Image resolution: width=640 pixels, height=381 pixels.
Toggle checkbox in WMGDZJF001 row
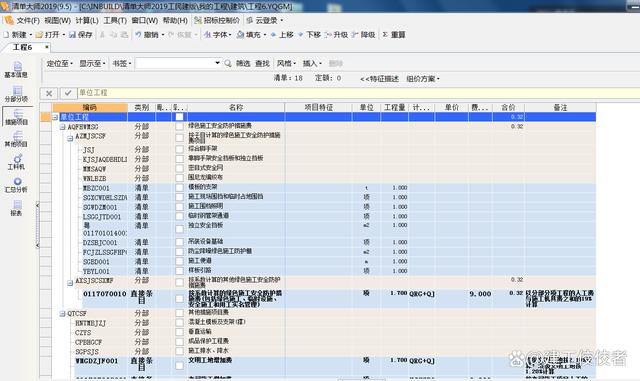tap(179, 365)
